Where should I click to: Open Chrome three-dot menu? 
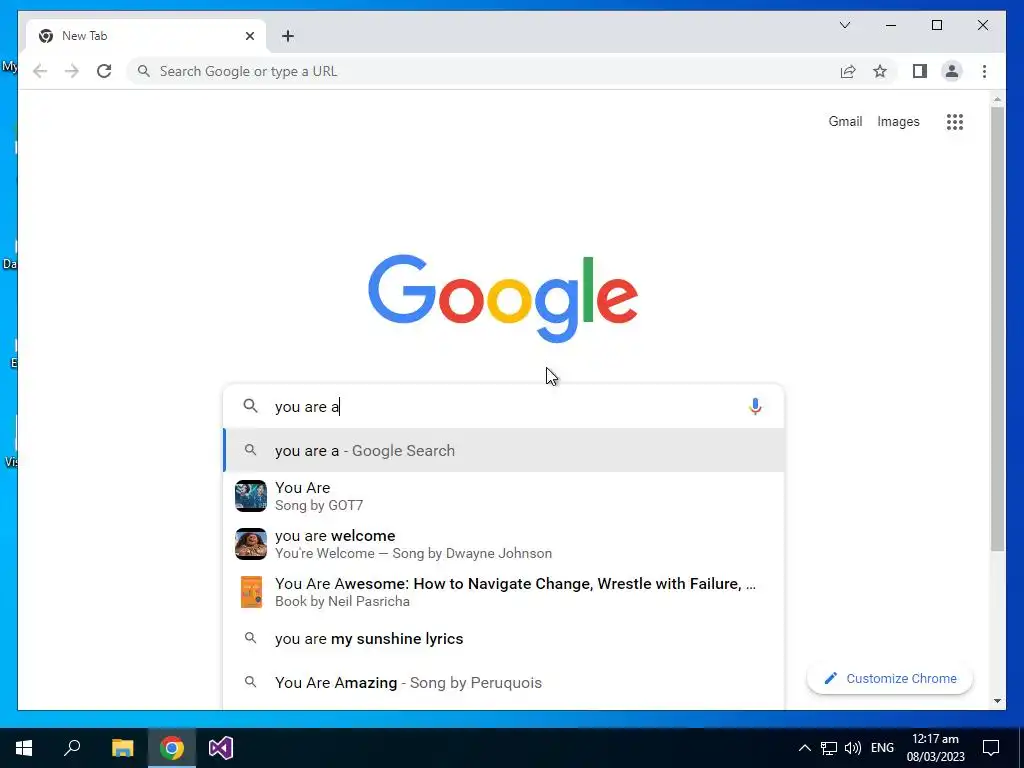coord(984,71)
